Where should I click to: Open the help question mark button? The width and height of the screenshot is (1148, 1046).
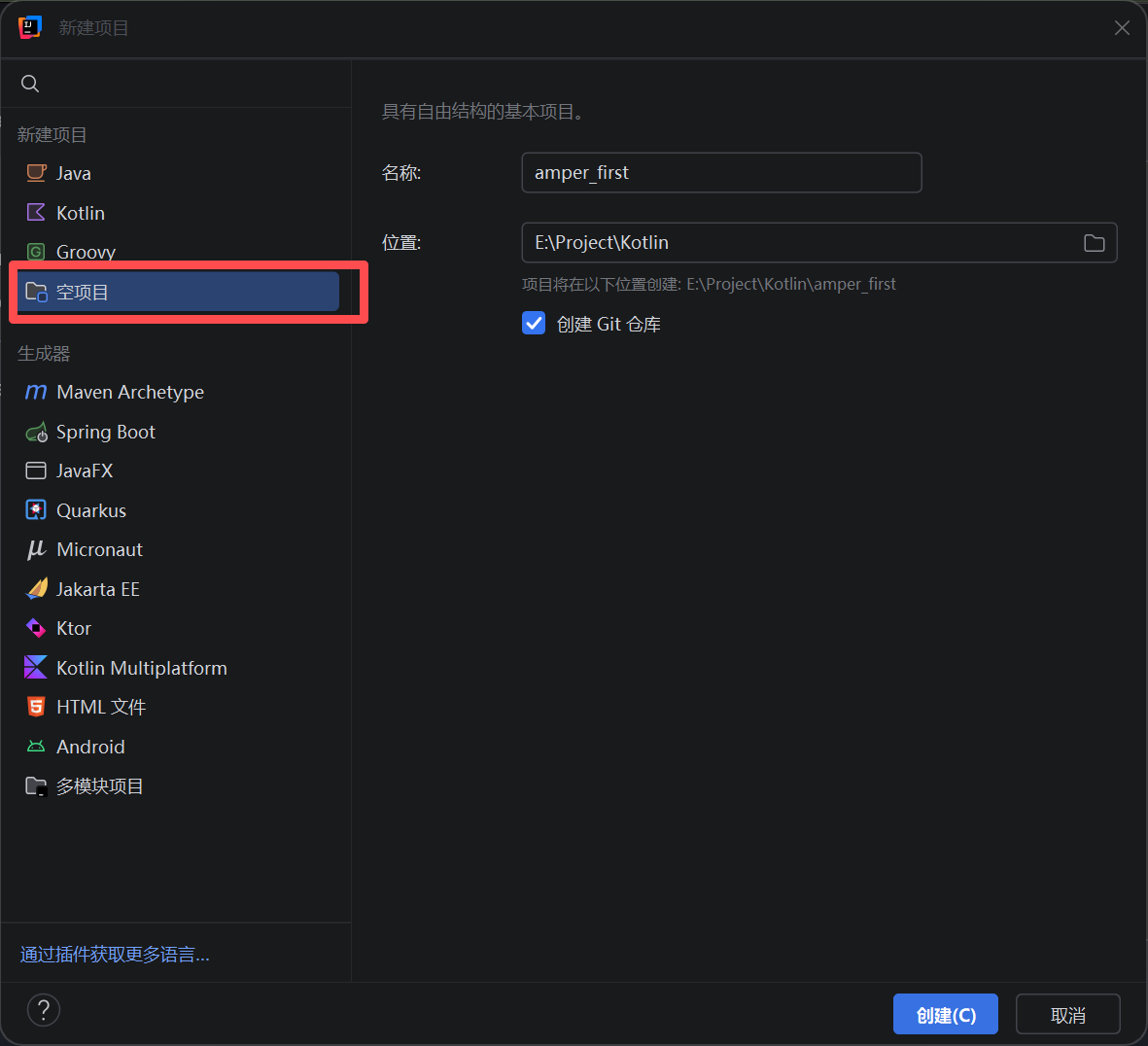click(44, 1010)
